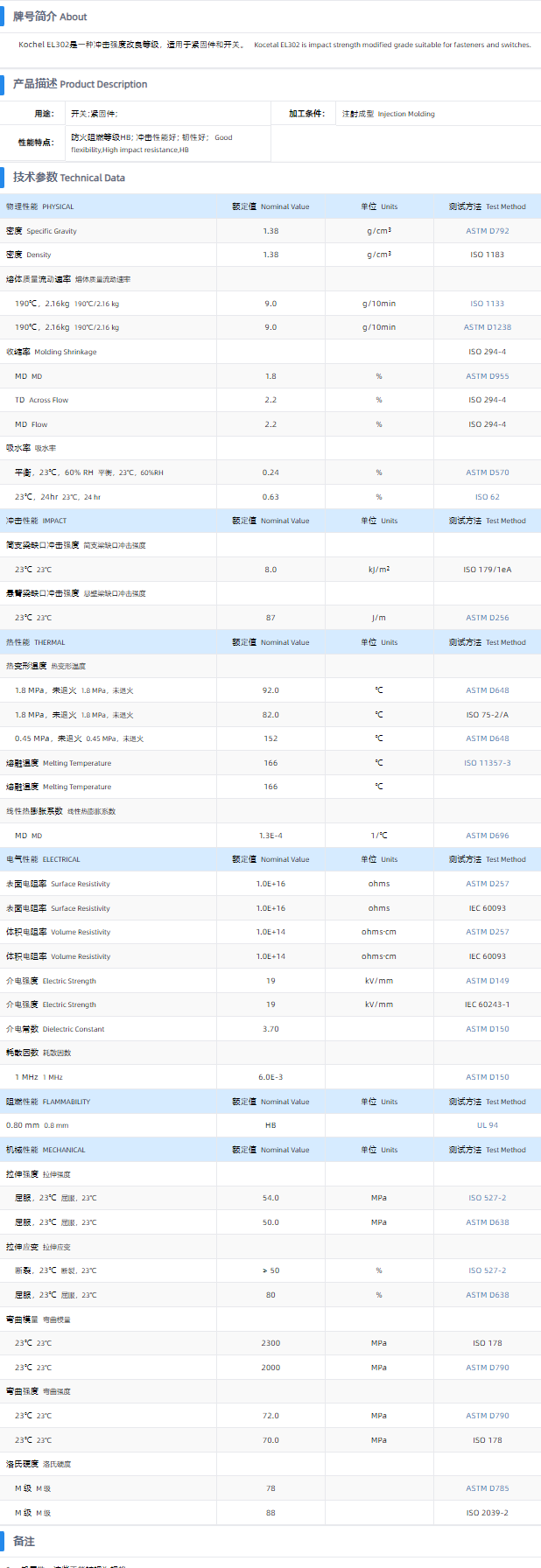Select the 牌号简介 About section heading
541x1568 pixels.
[x=50, y=17]
